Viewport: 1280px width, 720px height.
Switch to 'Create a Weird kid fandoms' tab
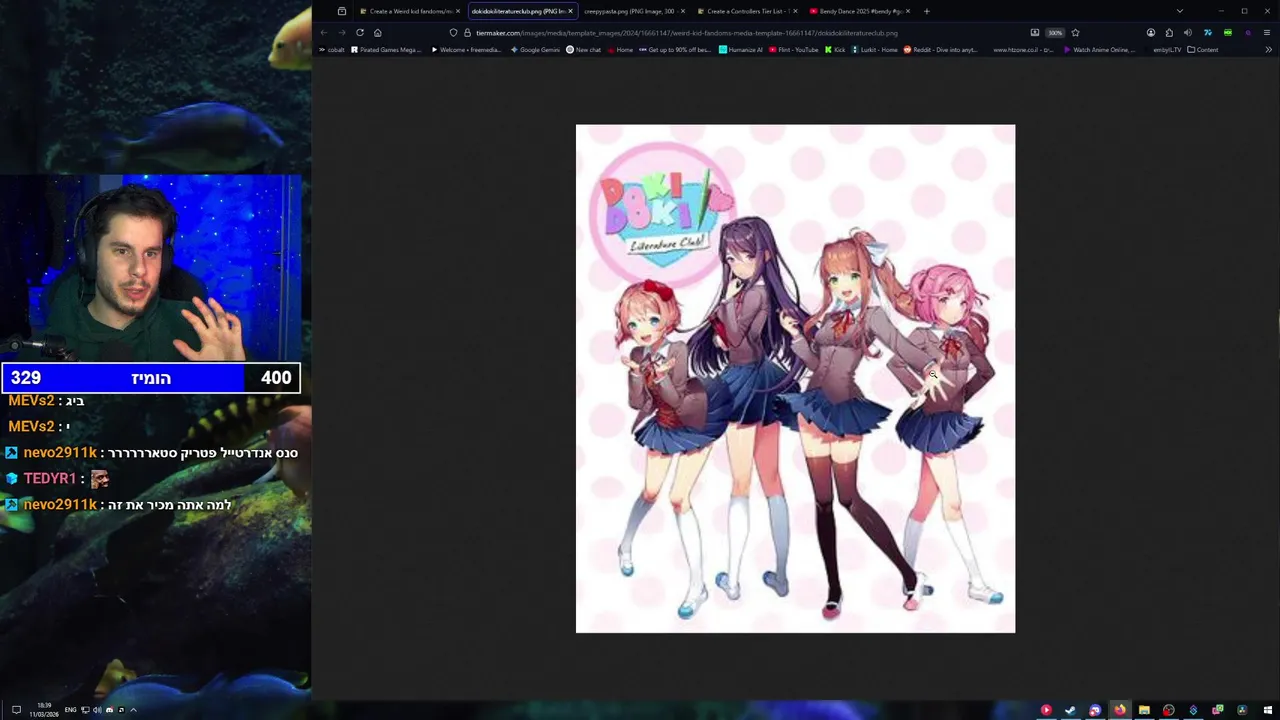click(408, 11)
